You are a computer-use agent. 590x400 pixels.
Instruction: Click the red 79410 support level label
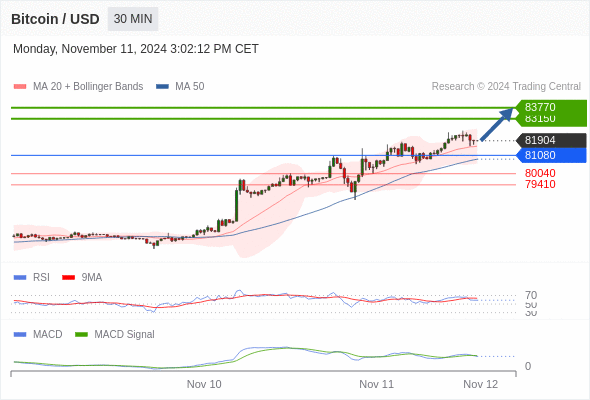tap(540, 184)
